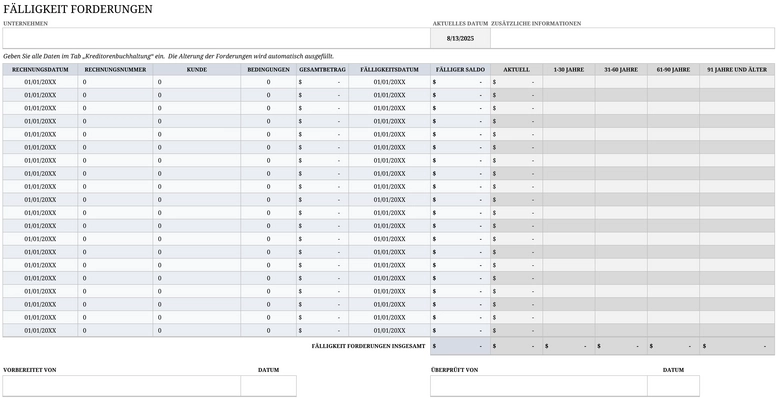Click the Zusätzliche Informationen label
The image size is (777, 399).
point(536,23)
